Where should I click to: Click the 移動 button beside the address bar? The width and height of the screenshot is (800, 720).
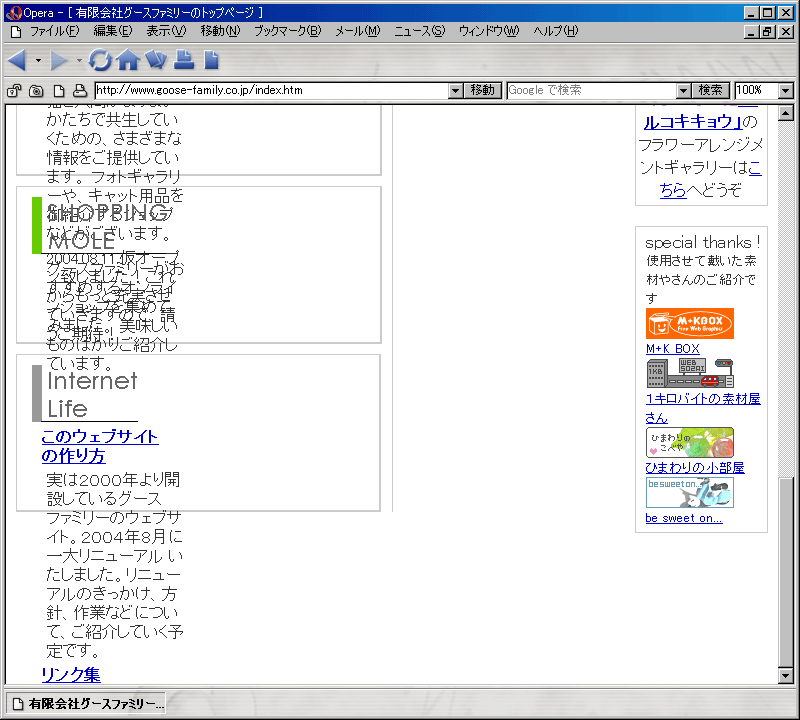pyautogui.click(x=483, y=91)
